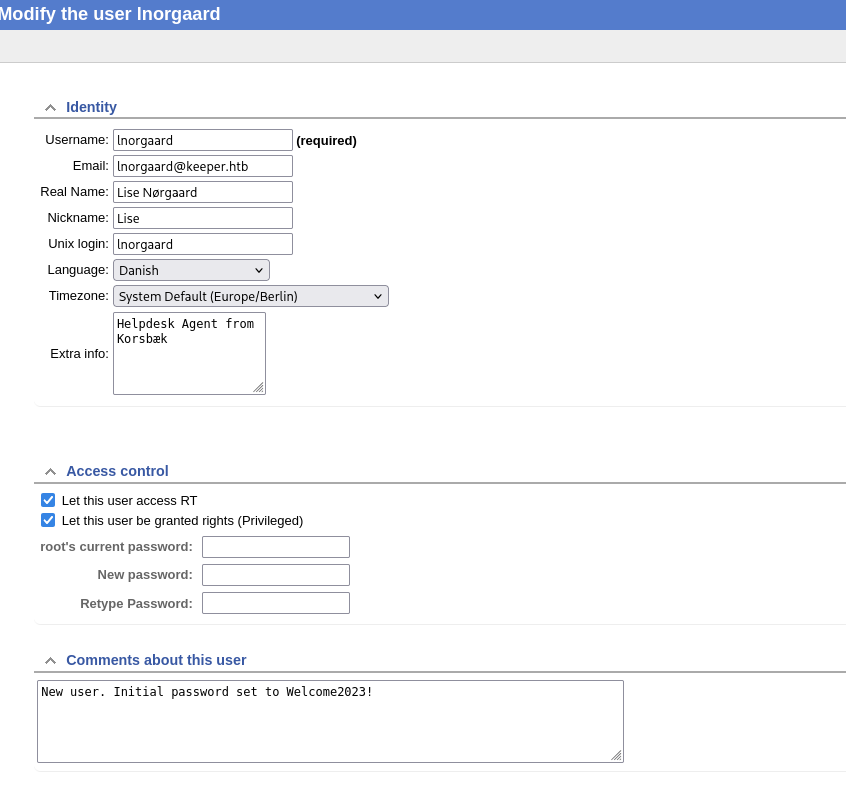Screen dimensions: 846x806
Task: Focus the Username input field
Action: pyautogui.click(x=203, y=140)
